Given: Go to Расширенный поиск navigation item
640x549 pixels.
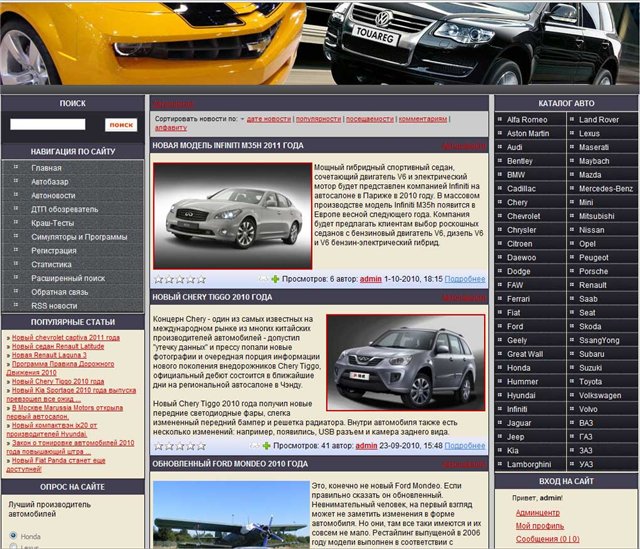Looking at the screenshot, I should click(x=68, y=278).
